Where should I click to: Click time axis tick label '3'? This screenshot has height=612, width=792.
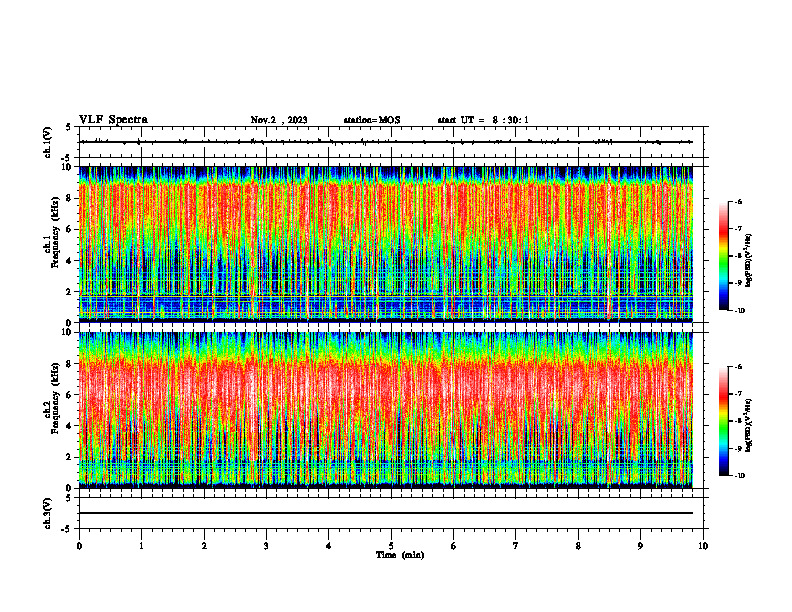pyautogui.click(x=266, y=546)
